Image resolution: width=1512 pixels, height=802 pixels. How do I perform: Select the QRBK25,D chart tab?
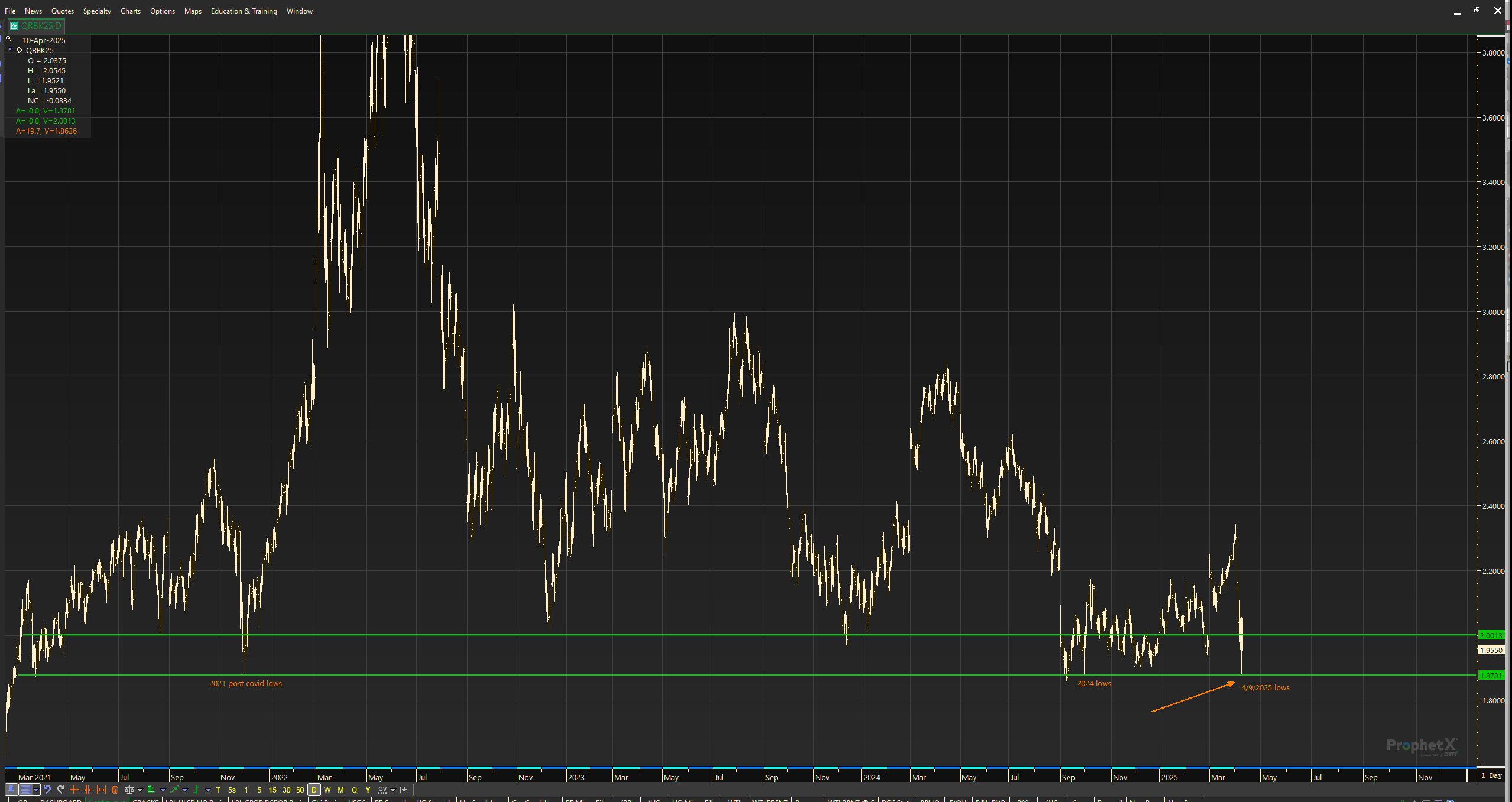coord(37,26)
